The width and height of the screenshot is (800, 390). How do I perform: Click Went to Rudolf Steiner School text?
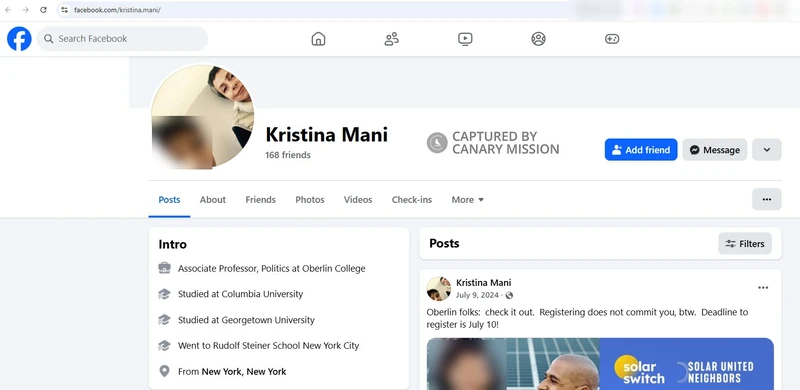[268, 346]
